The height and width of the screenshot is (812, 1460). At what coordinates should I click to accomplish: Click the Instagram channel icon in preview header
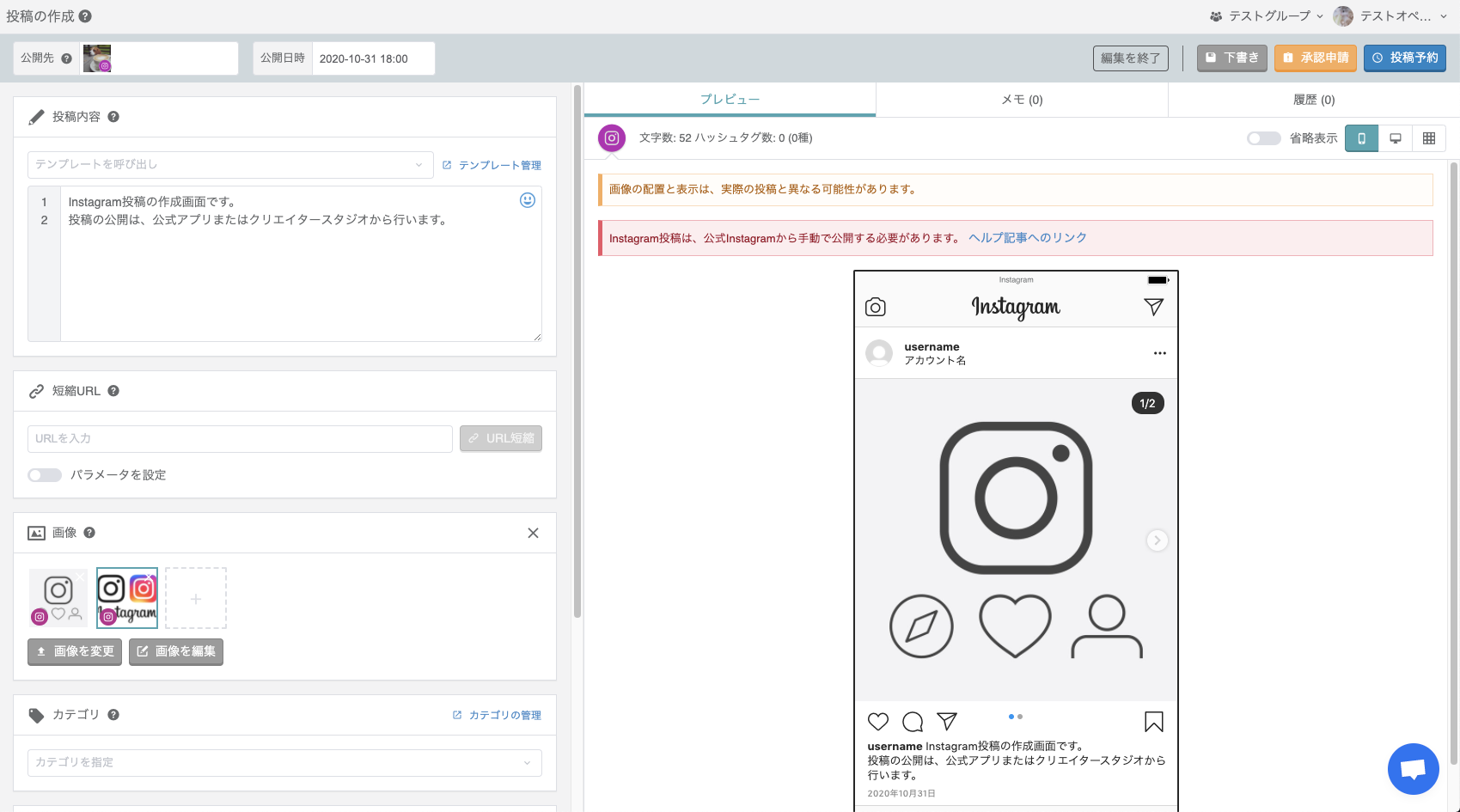(612, 137)
